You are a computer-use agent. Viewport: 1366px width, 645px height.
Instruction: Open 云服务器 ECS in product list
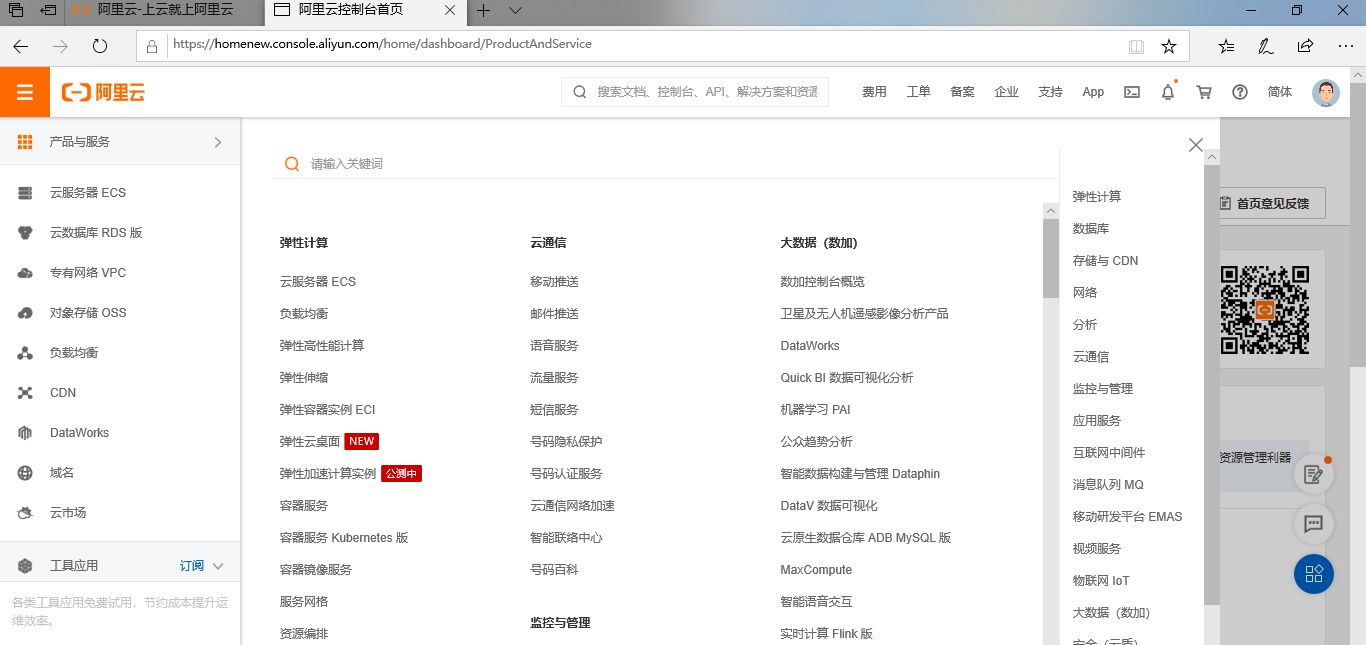(x=318, y=282)
